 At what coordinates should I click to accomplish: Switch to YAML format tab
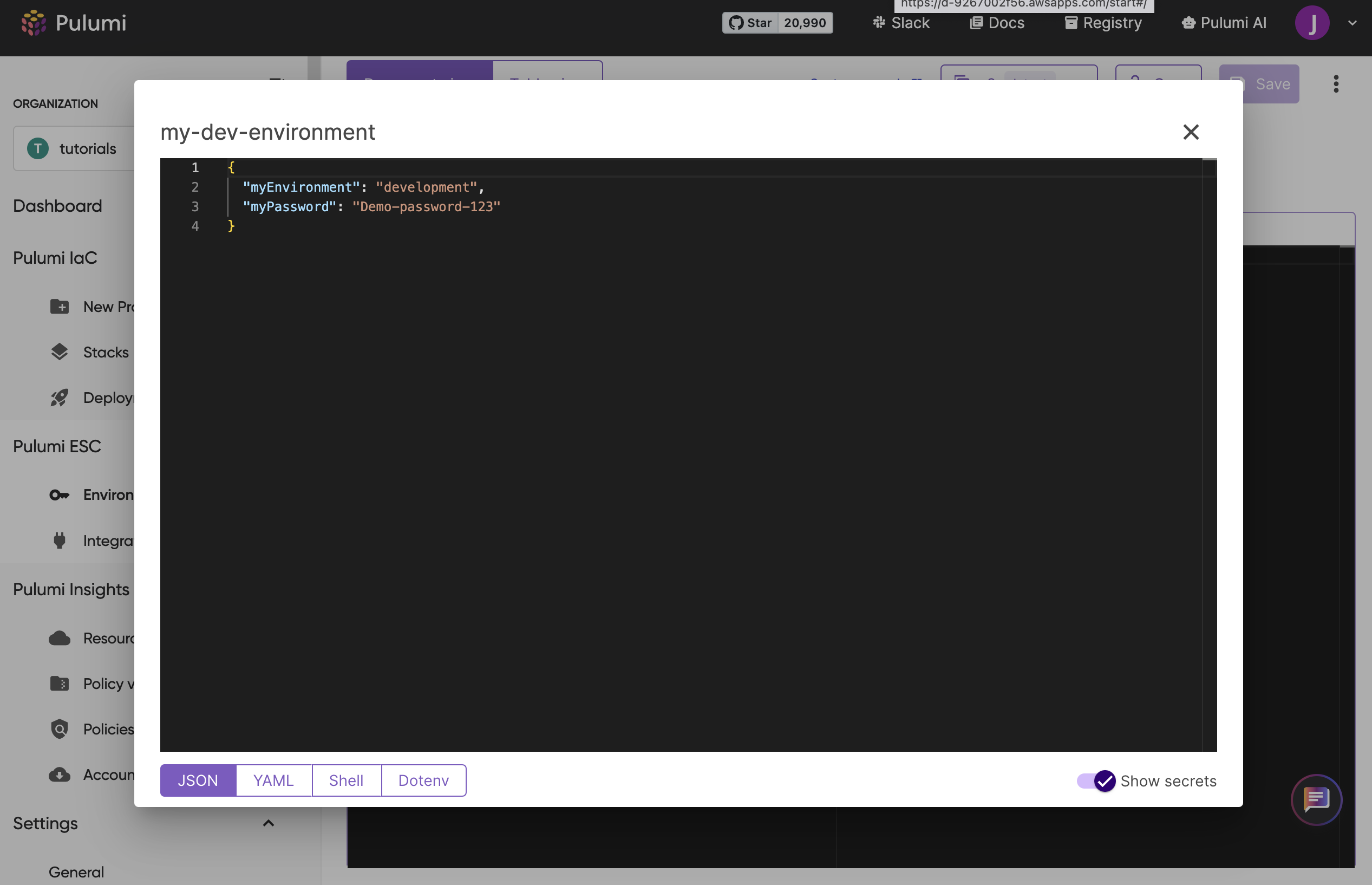273,780
